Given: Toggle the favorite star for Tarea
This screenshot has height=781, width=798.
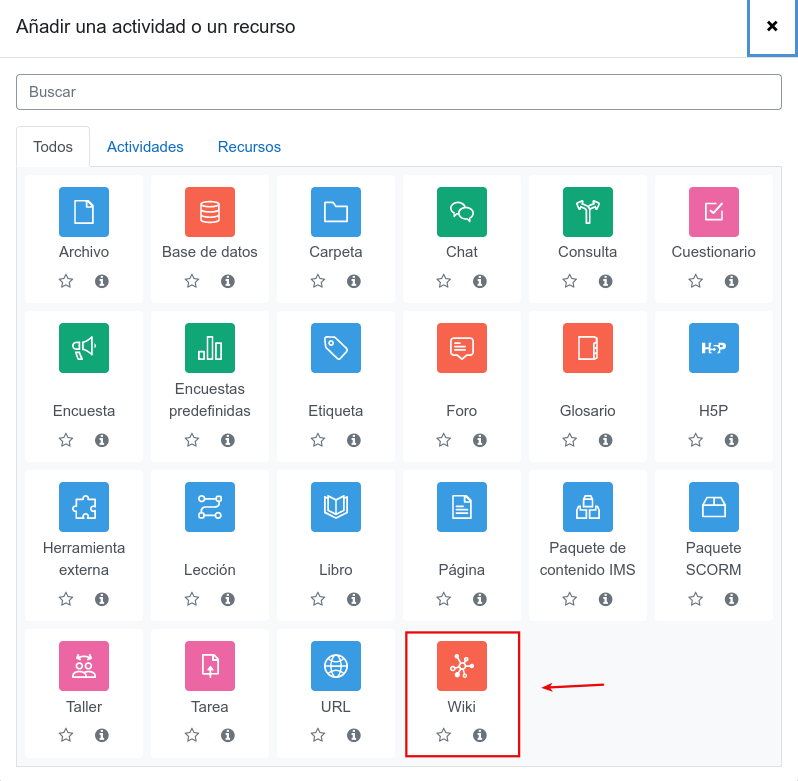Looking at the screenshot, I should point(192,735).
